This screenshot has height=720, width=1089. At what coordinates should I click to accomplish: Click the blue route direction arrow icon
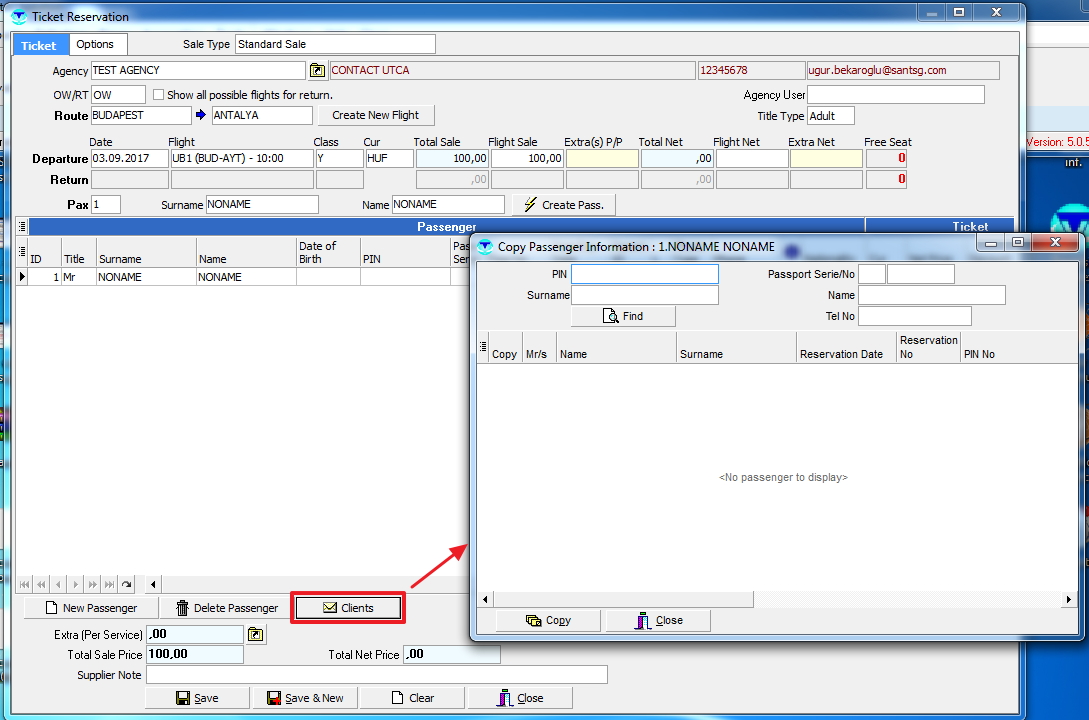pyautogui.click(x=200, y=115)
